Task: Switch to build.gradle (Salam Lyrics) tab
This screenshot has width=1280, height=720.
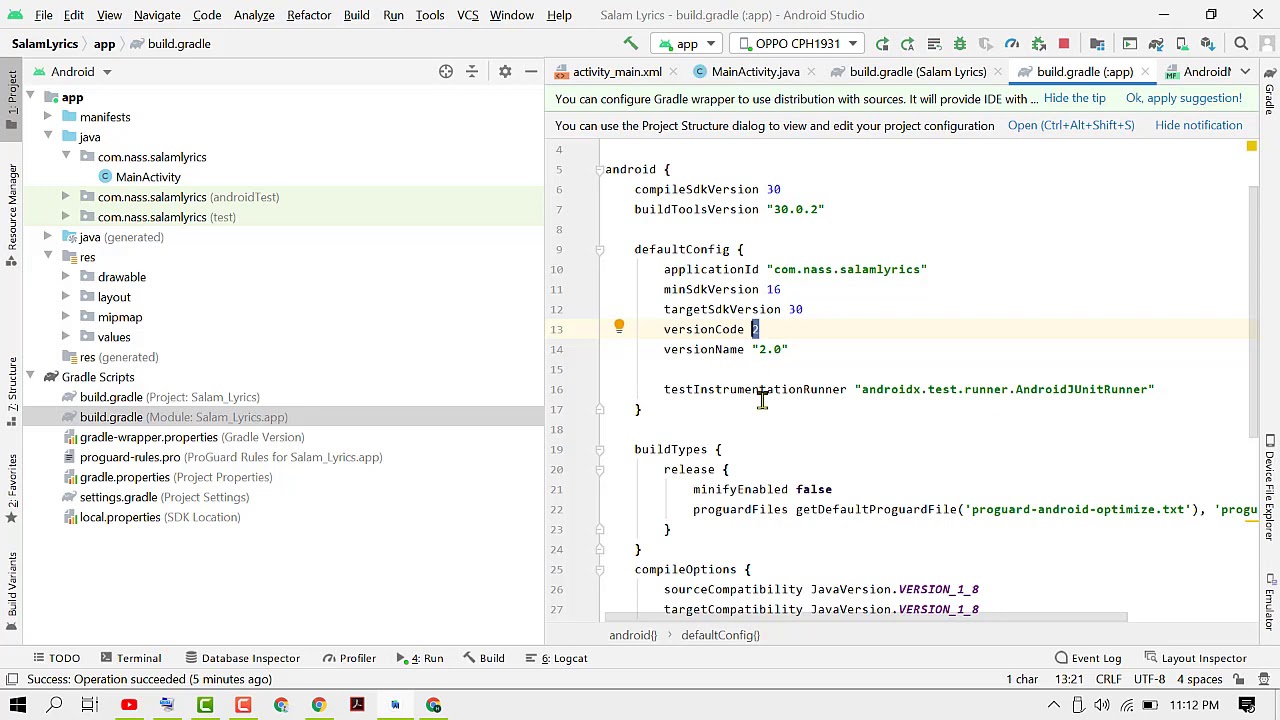Action: 918,72
